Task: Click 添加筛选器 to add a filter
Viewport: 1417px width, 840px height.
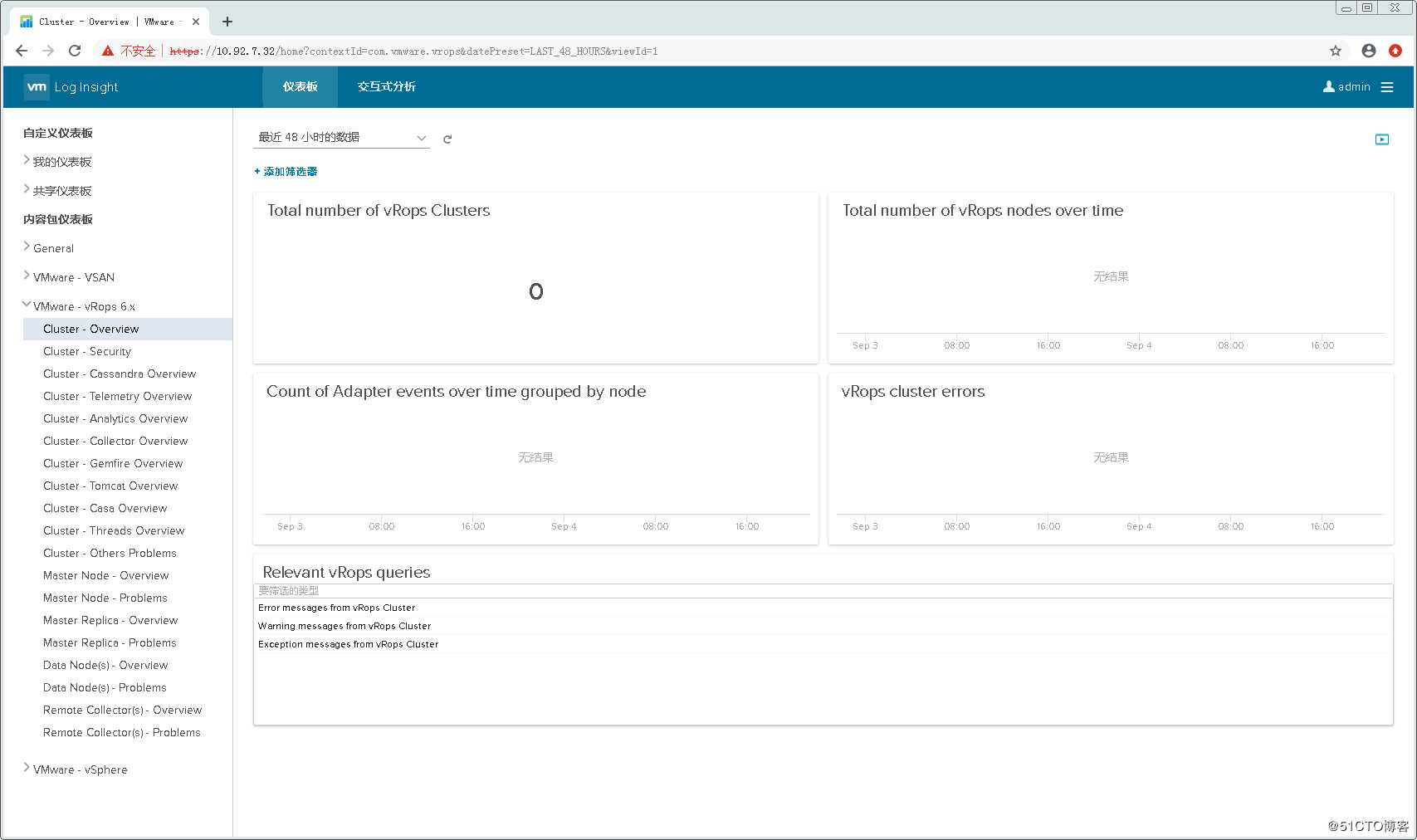Action: coord(286,172)
